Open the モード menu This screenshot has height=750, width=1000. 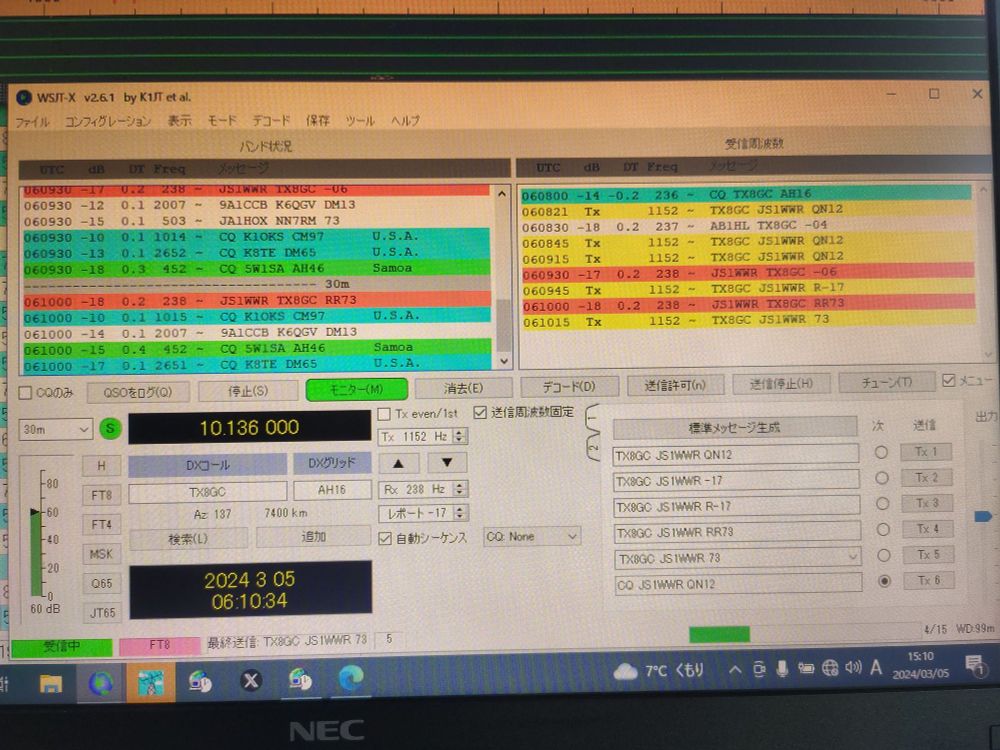[221, 120]
